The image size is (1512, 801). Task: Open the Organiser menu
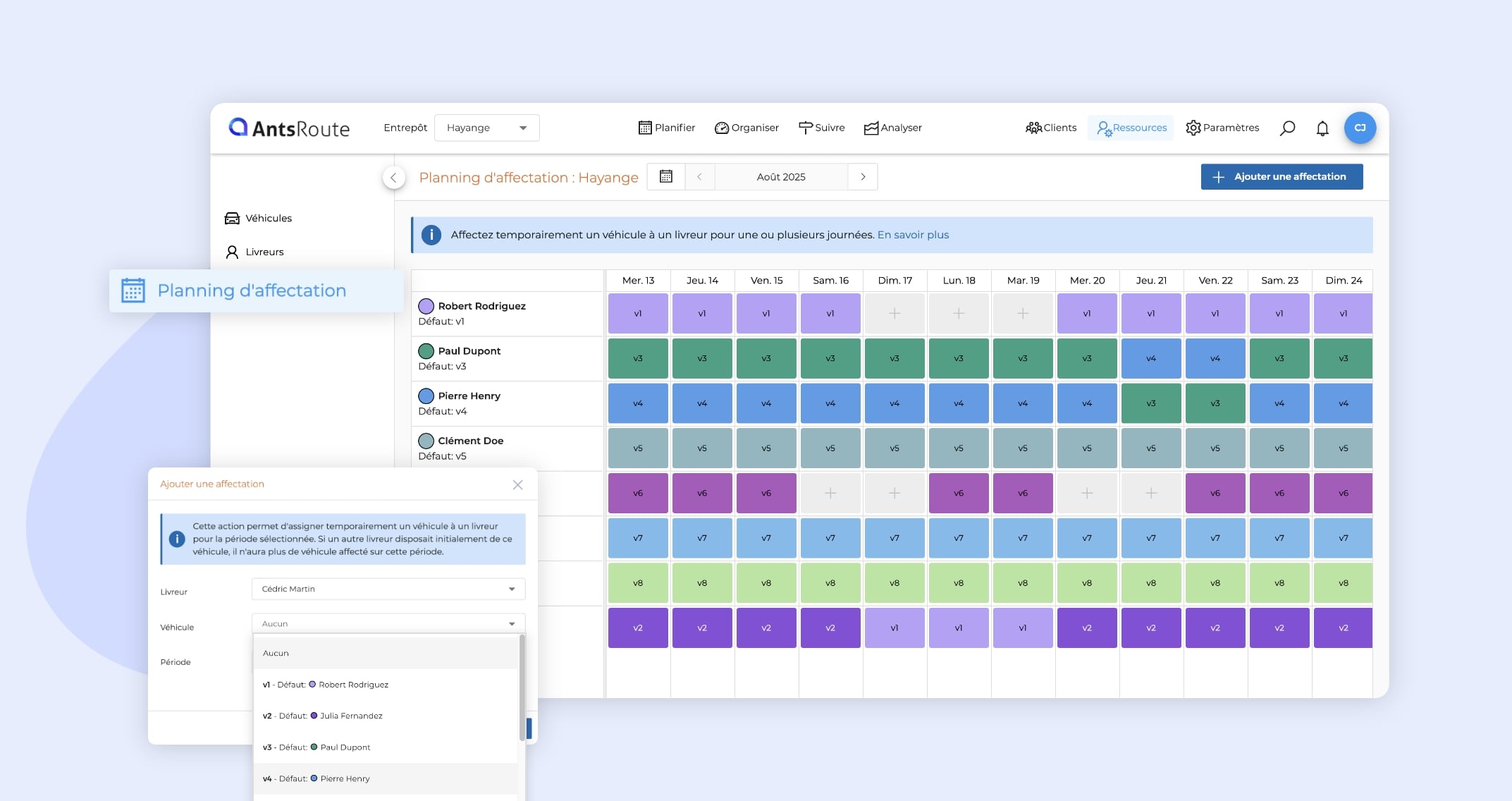pyautogui.click(x=746, y=128)
